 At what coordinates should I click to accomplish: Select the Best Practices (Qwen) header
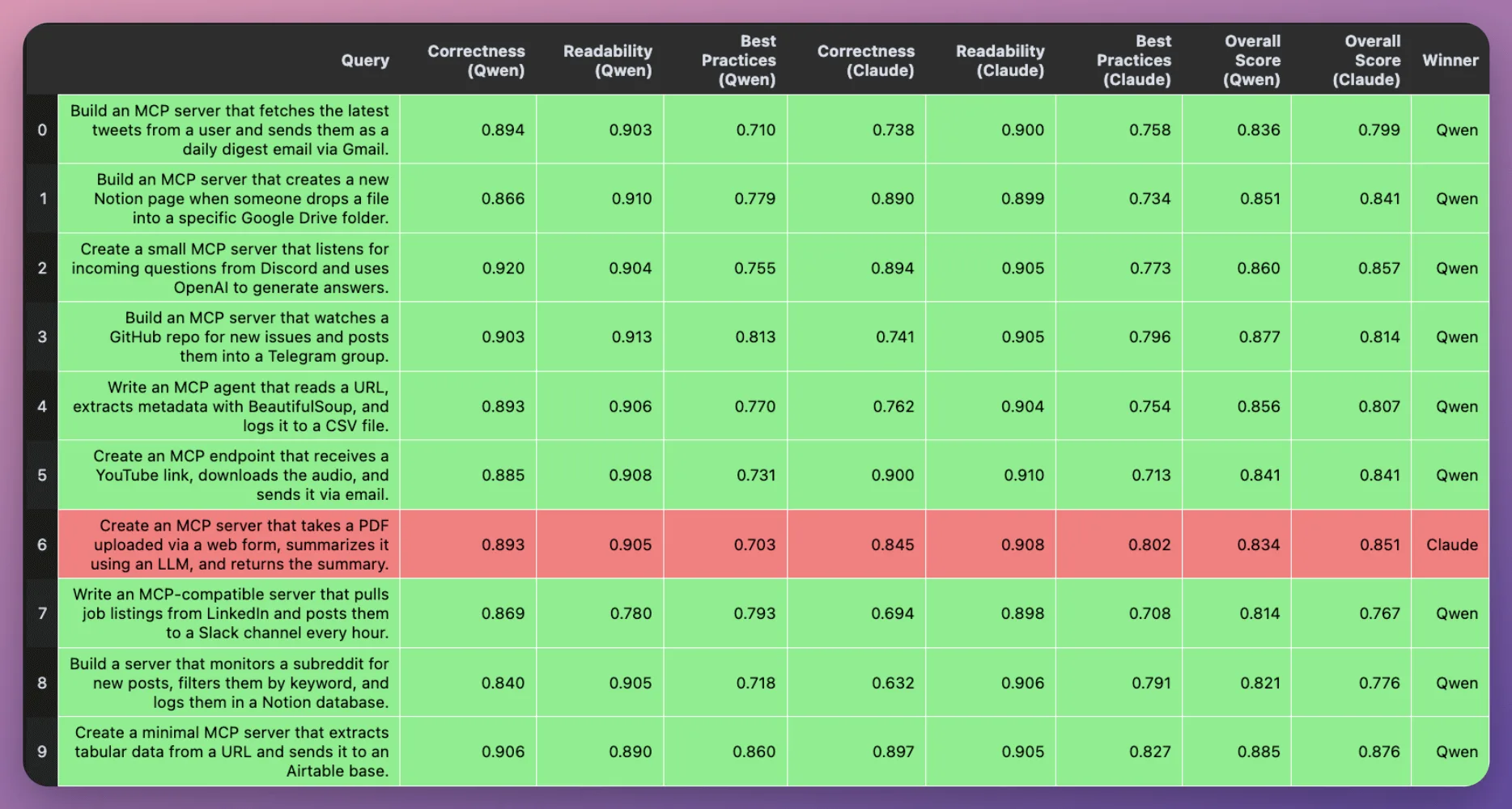738,60
